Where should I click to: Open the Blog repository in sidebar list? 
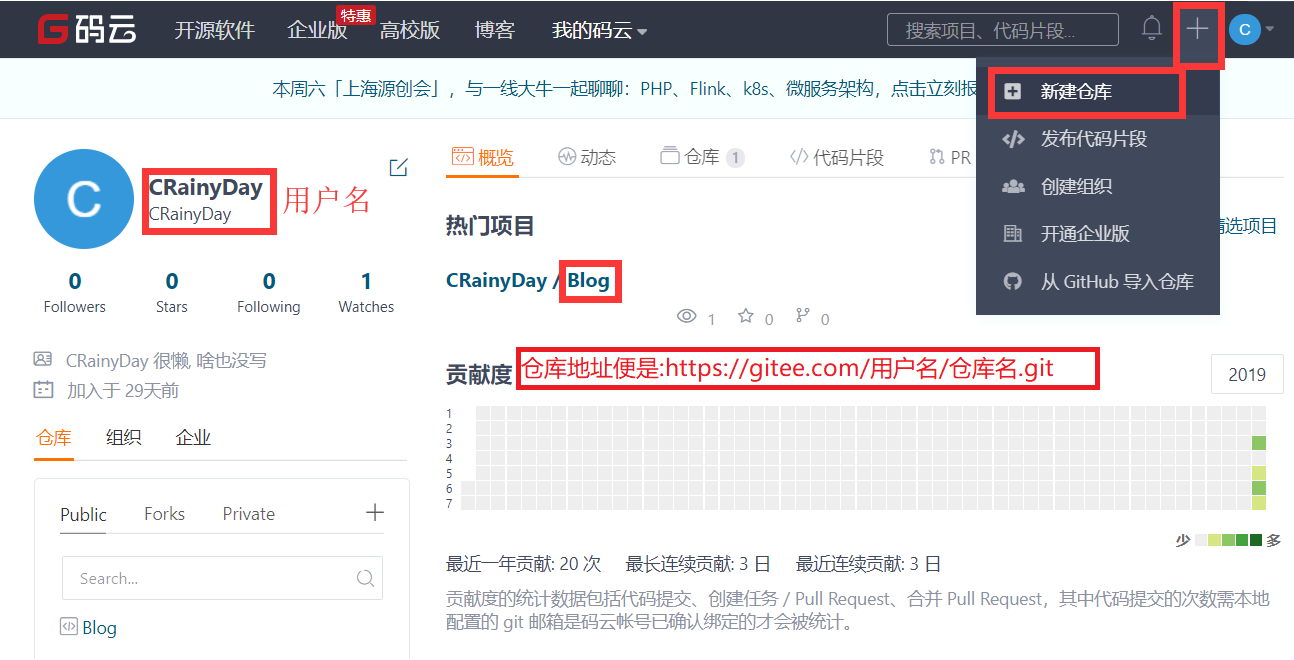(x=99, y=628)
